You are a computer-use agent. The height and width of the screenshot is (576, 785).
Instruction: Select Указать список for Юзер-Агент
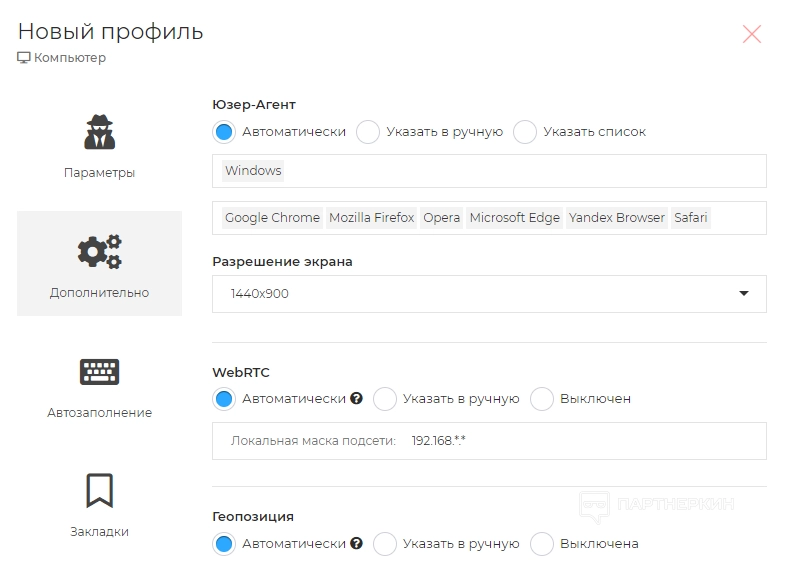point(525,132)
